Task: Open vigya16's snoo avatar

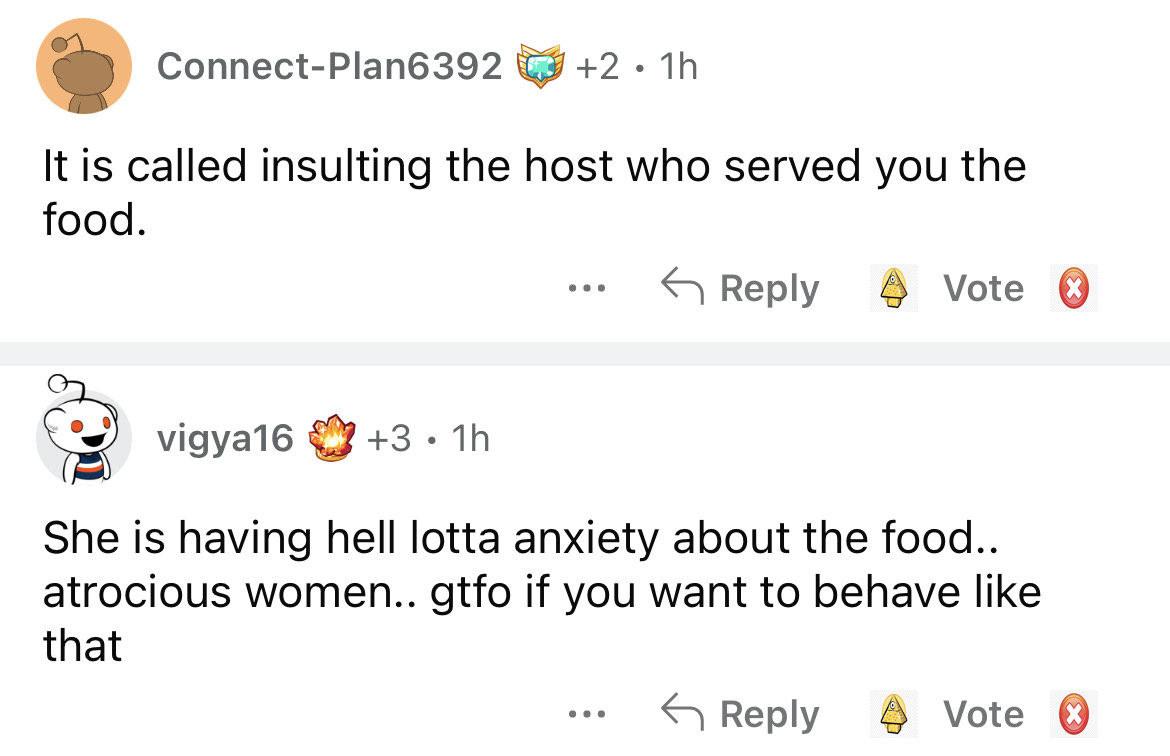Action: tap(84, 437)
